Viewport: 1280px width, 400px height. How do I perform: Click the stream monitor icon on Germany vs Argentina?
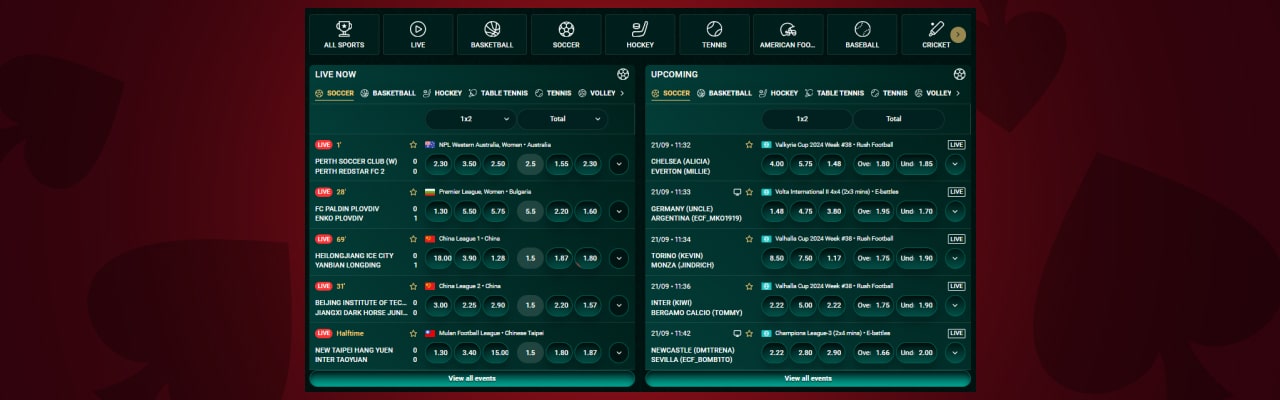click(737, 191)
